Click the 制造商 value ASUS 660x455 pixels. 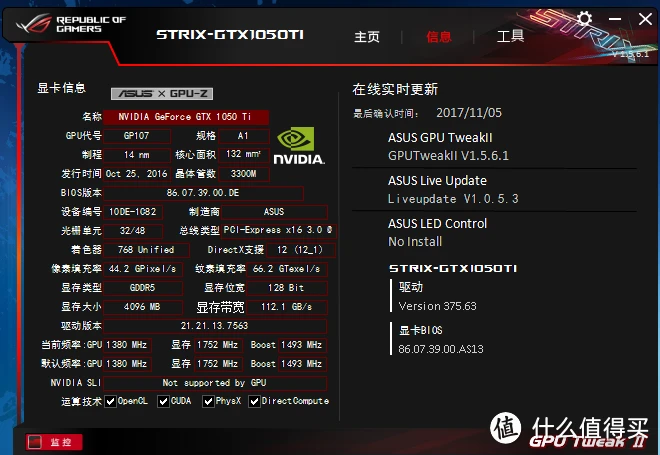coord(274,212)
